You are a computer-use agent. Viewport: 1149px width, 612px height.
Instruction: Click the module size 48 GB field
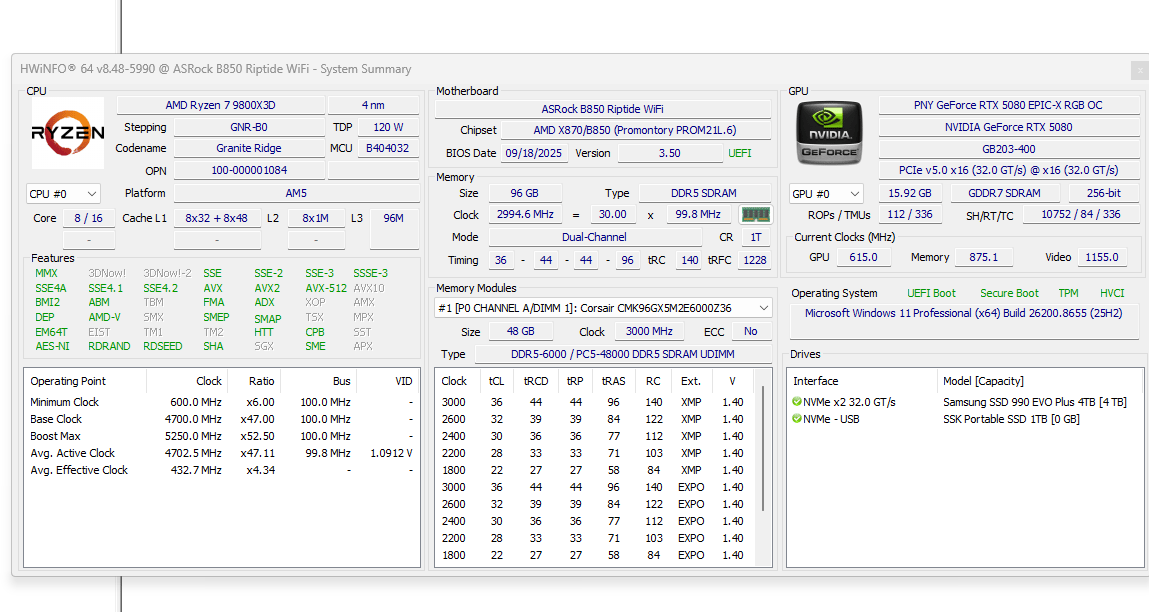tap(521, 331)
